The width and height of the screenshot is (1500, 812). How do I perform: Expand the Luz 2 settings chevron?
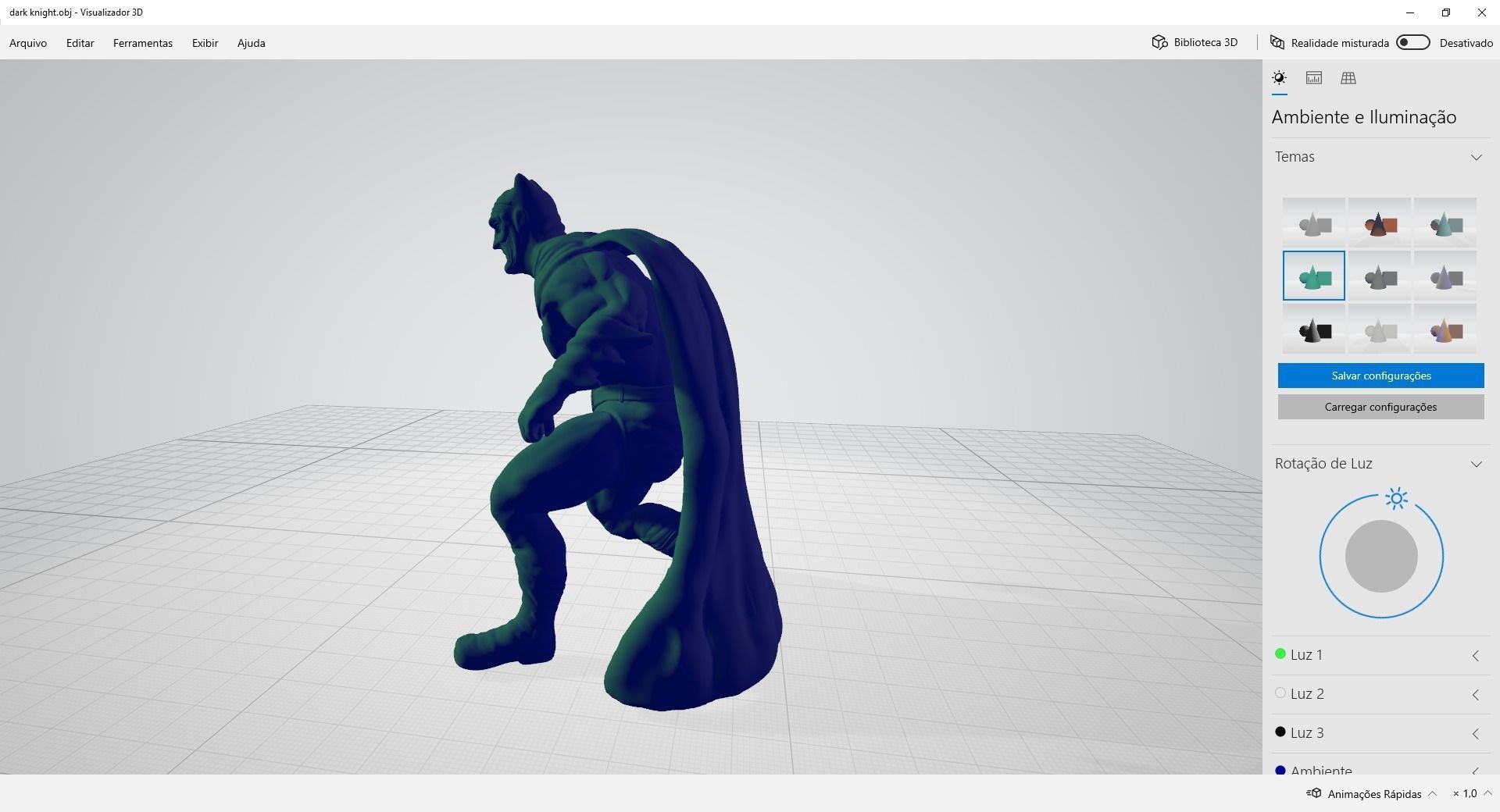coord(1475,695)
